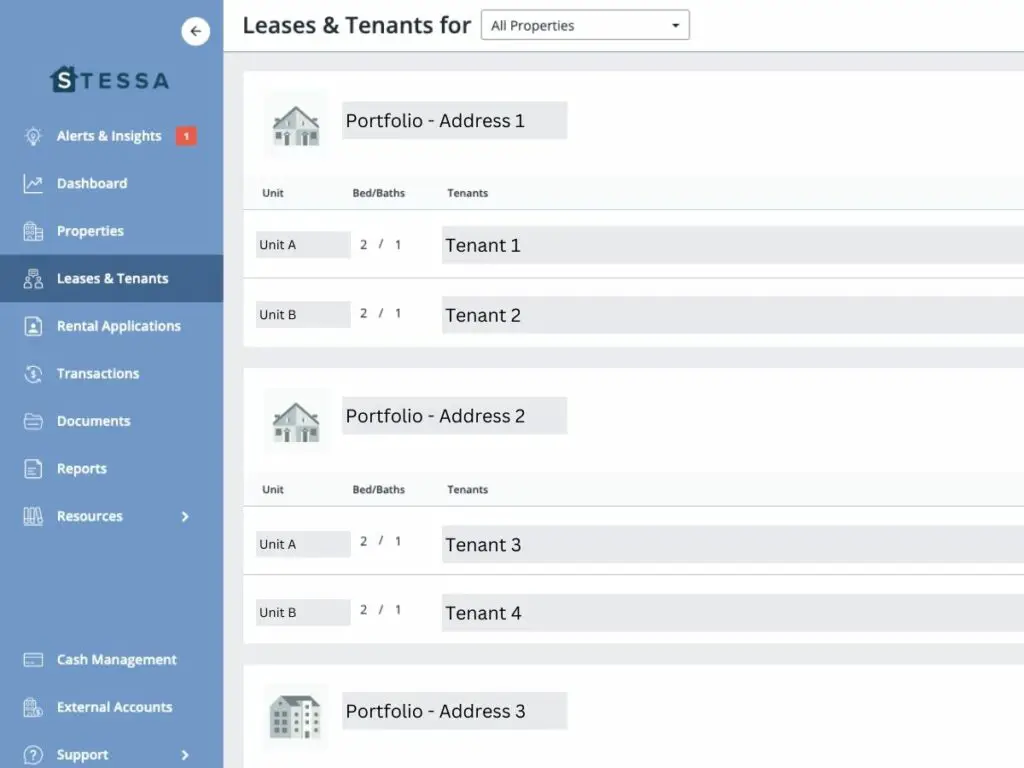Open the All Properties dropdown

point(585,25)
